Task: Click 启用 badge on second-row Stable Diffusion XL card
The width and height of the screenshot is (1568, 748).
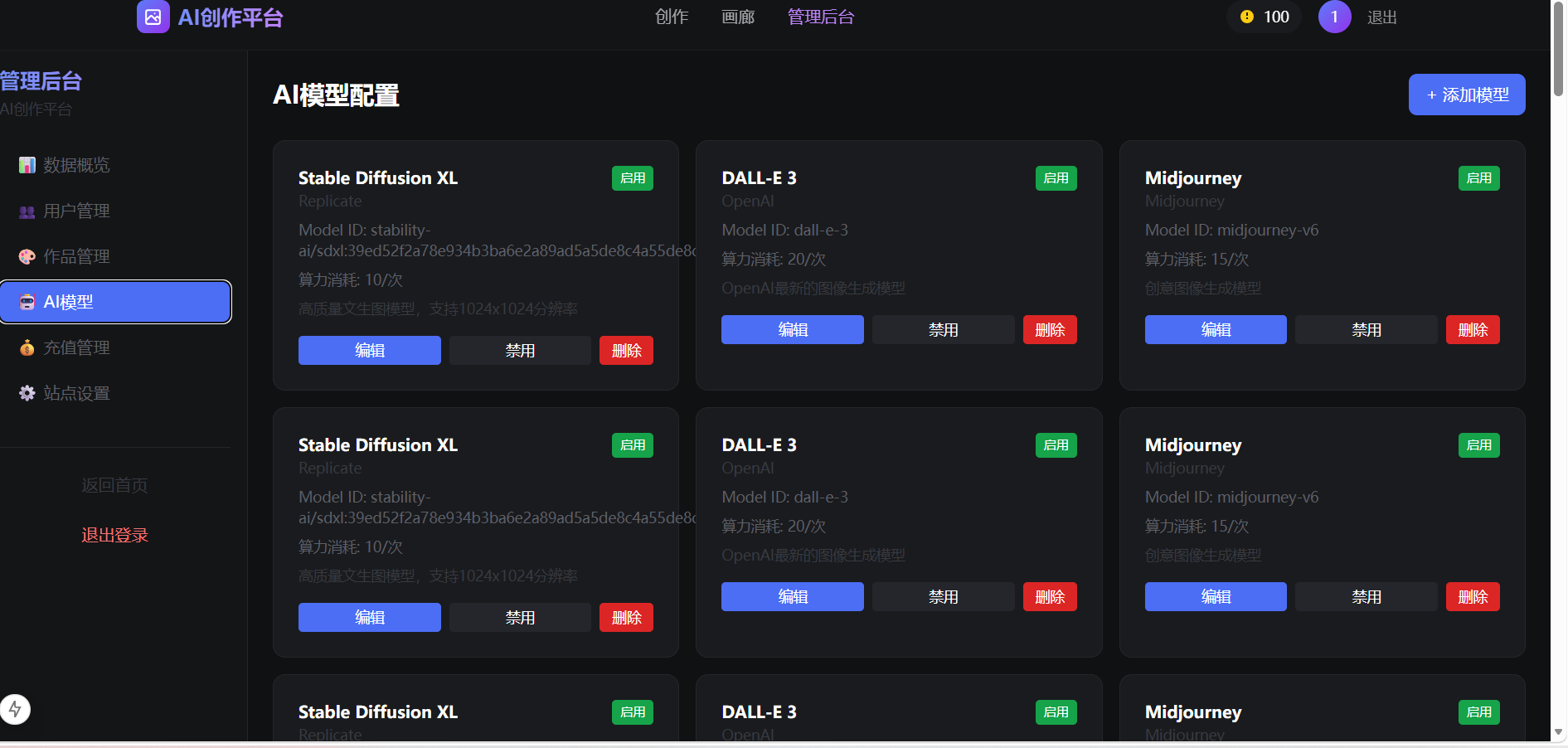Action: [x=633, y=445]
